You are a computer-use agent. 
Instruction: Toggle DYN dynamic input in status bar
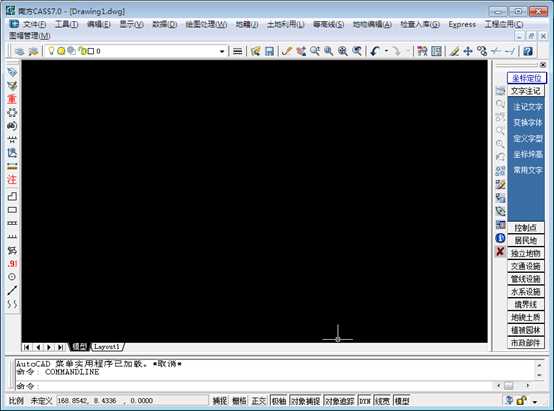coord(365,401)
